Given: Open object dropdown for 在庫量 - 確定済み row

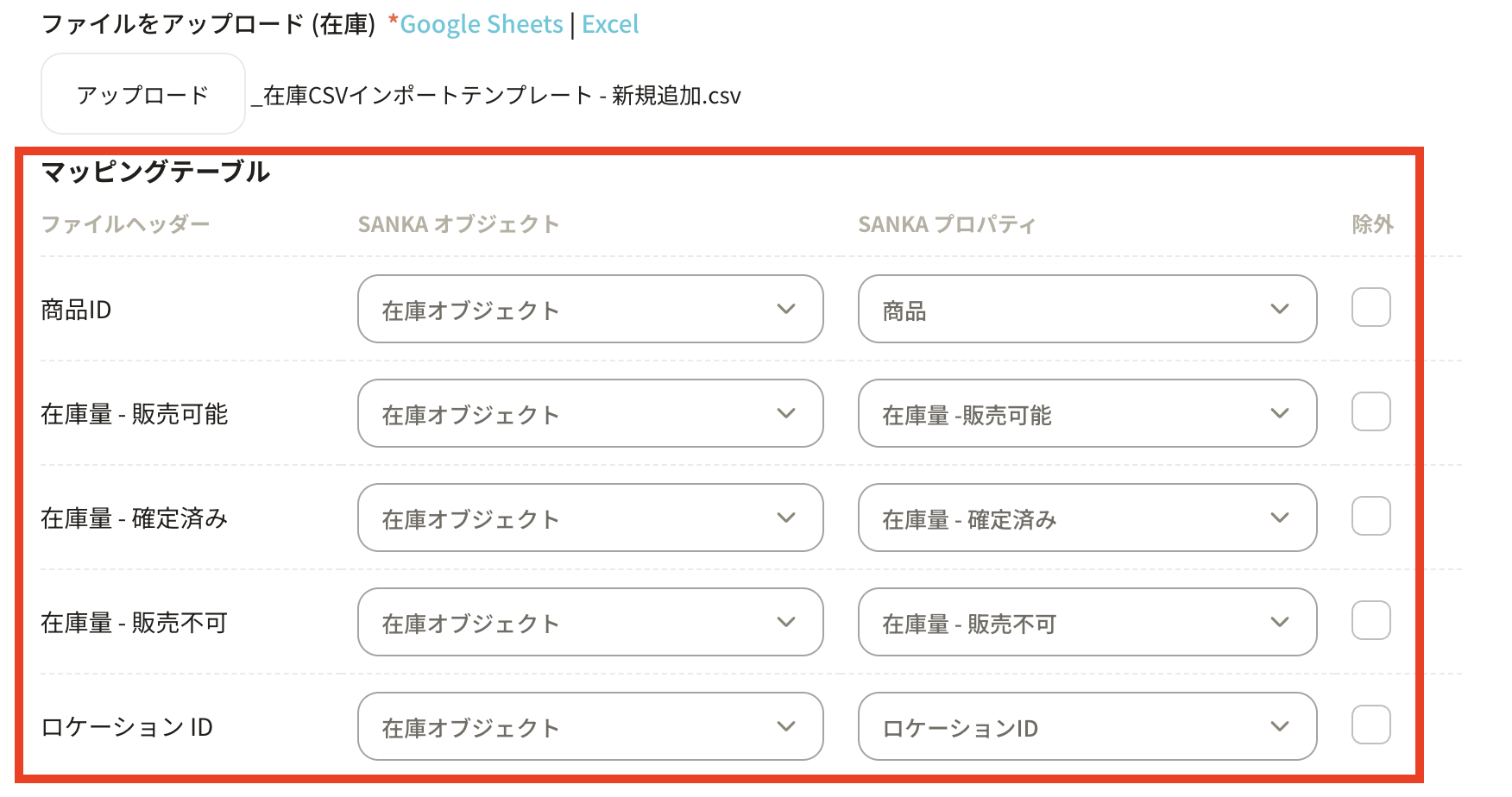Looking at the screenshot, I should tap(590, 518).
